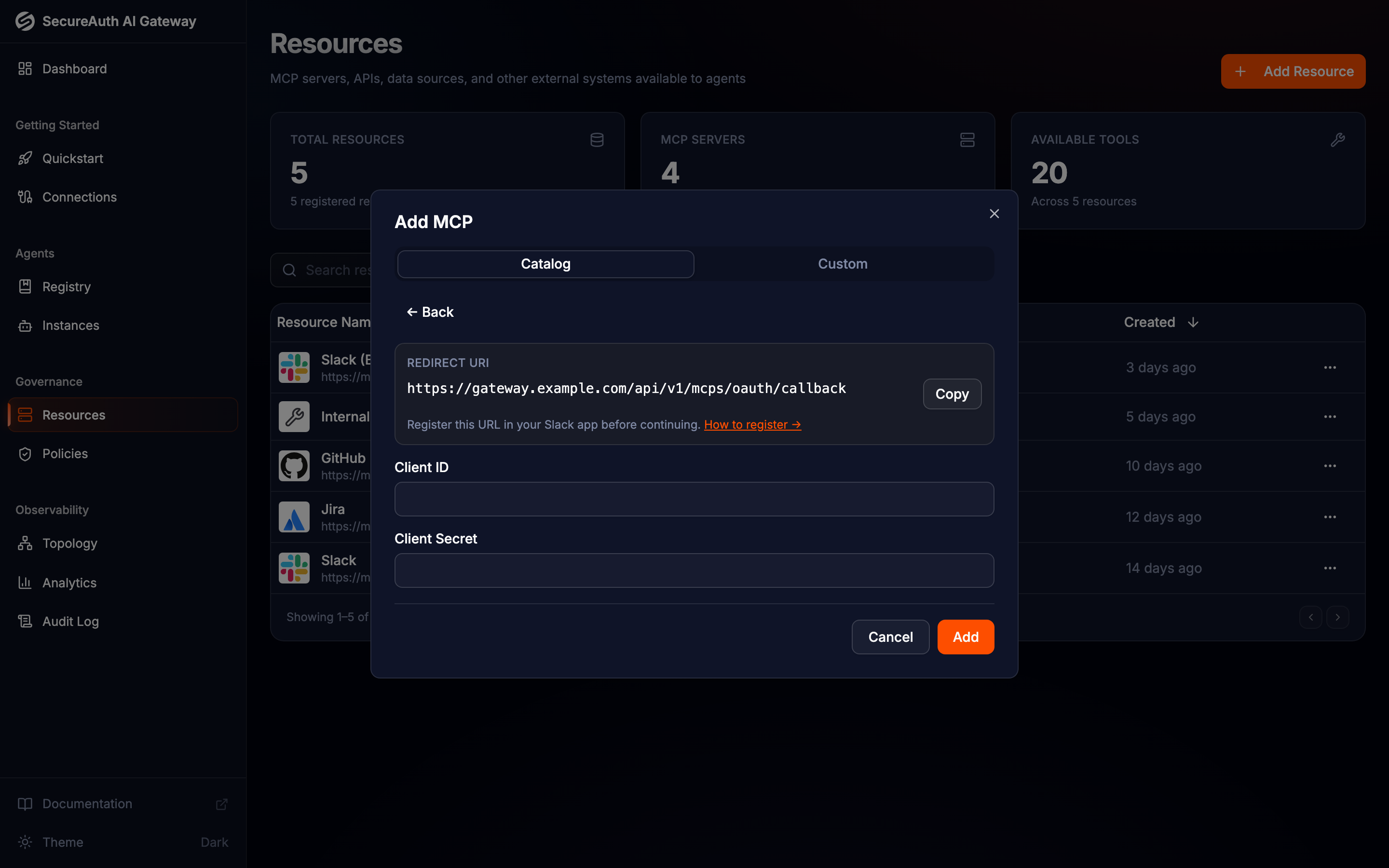Open the How to register link
1389x868 pixels.
(x=752, y=425)
